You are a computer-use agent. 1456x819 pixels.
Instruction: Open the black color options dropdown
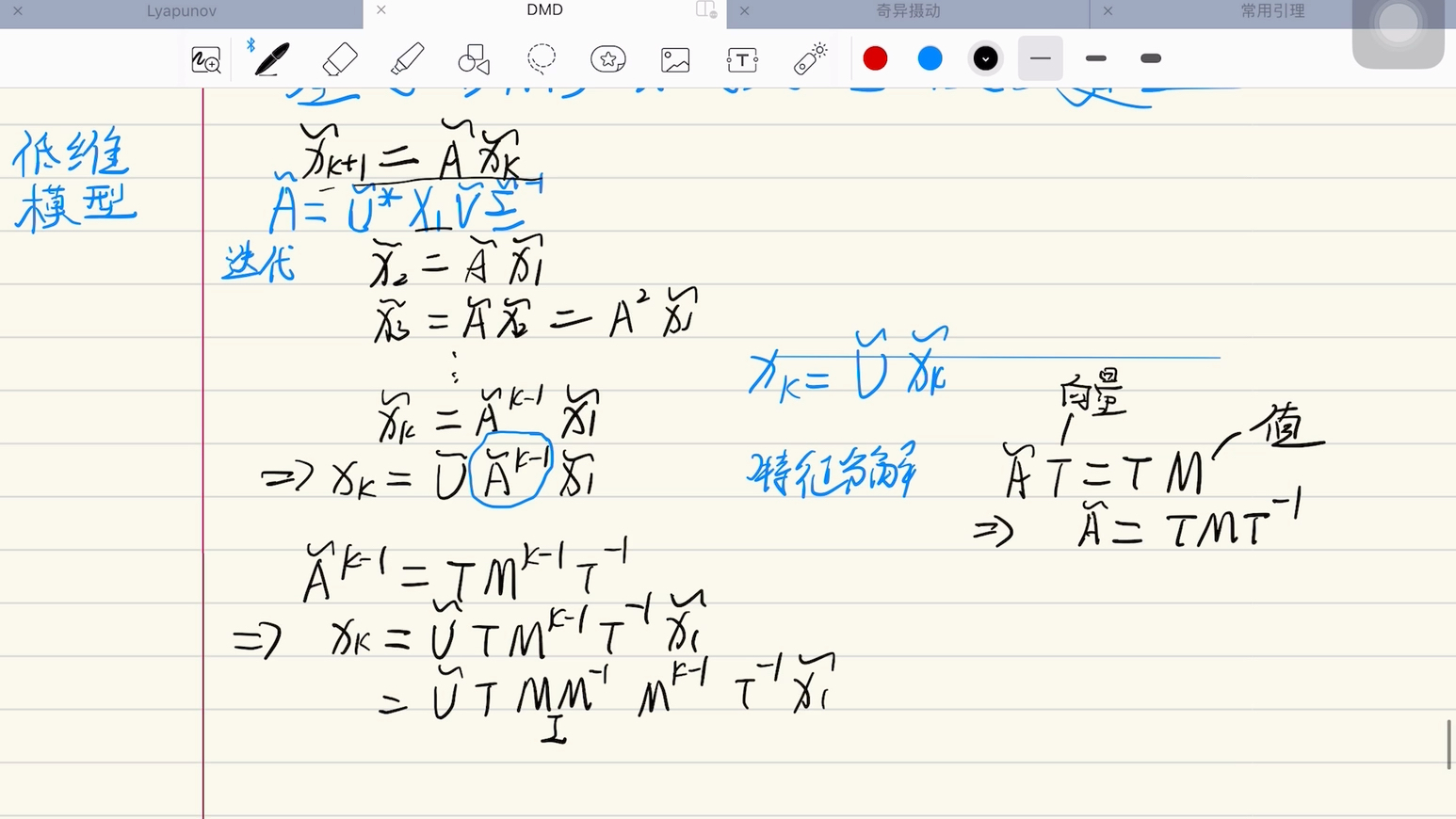tap(985, 58)
